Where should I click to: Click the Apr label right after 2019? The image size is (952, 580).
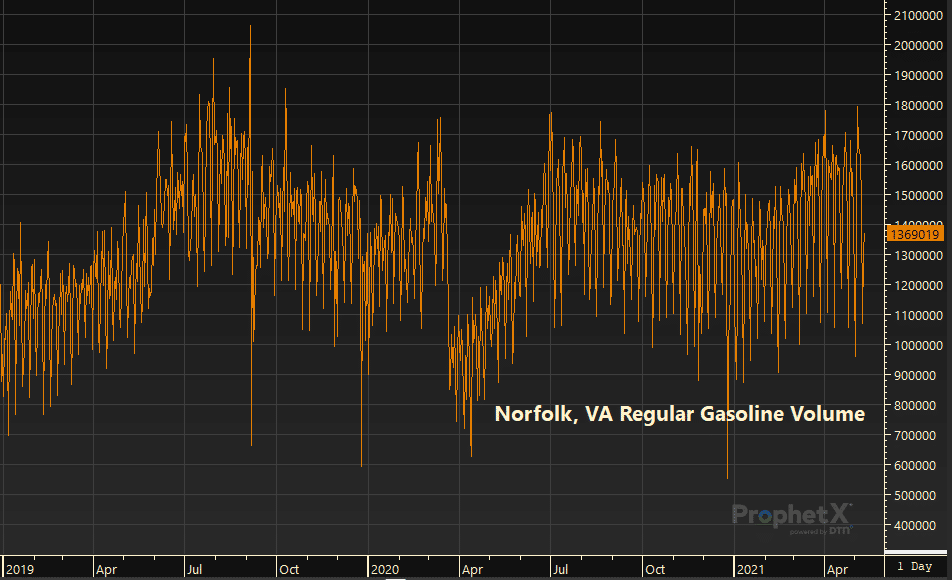[106, 570]
